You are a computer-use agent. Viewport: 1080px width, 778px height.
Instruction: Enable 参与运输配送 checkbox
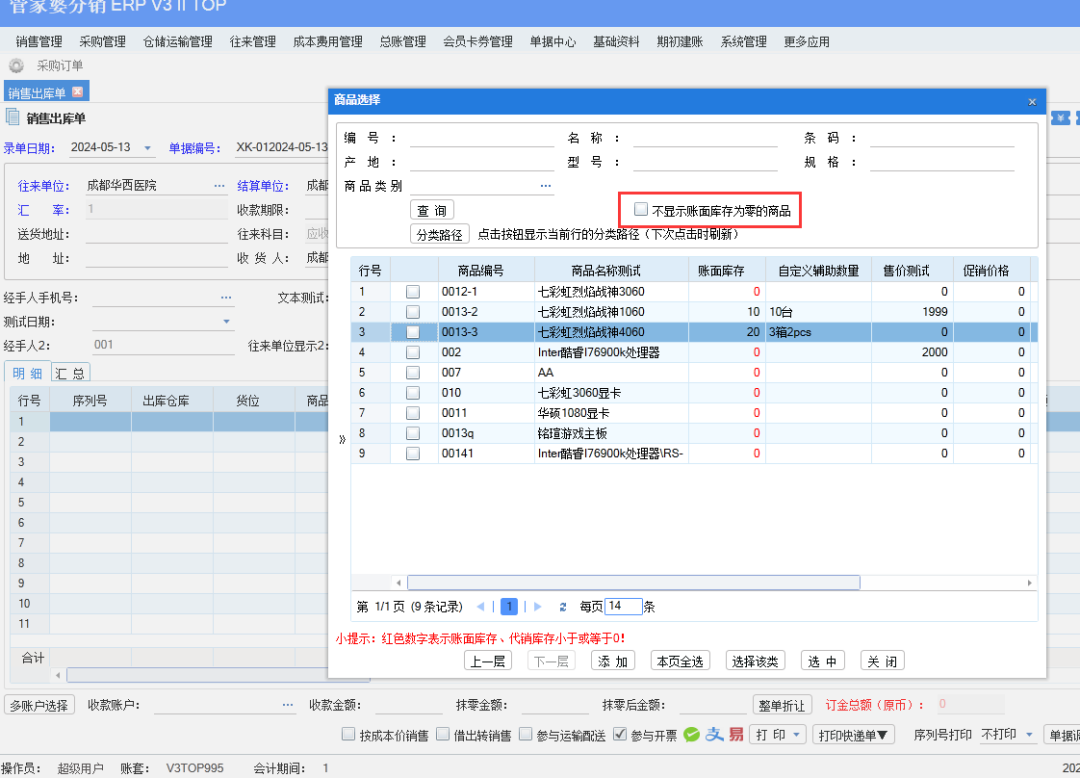click(526, 734)
